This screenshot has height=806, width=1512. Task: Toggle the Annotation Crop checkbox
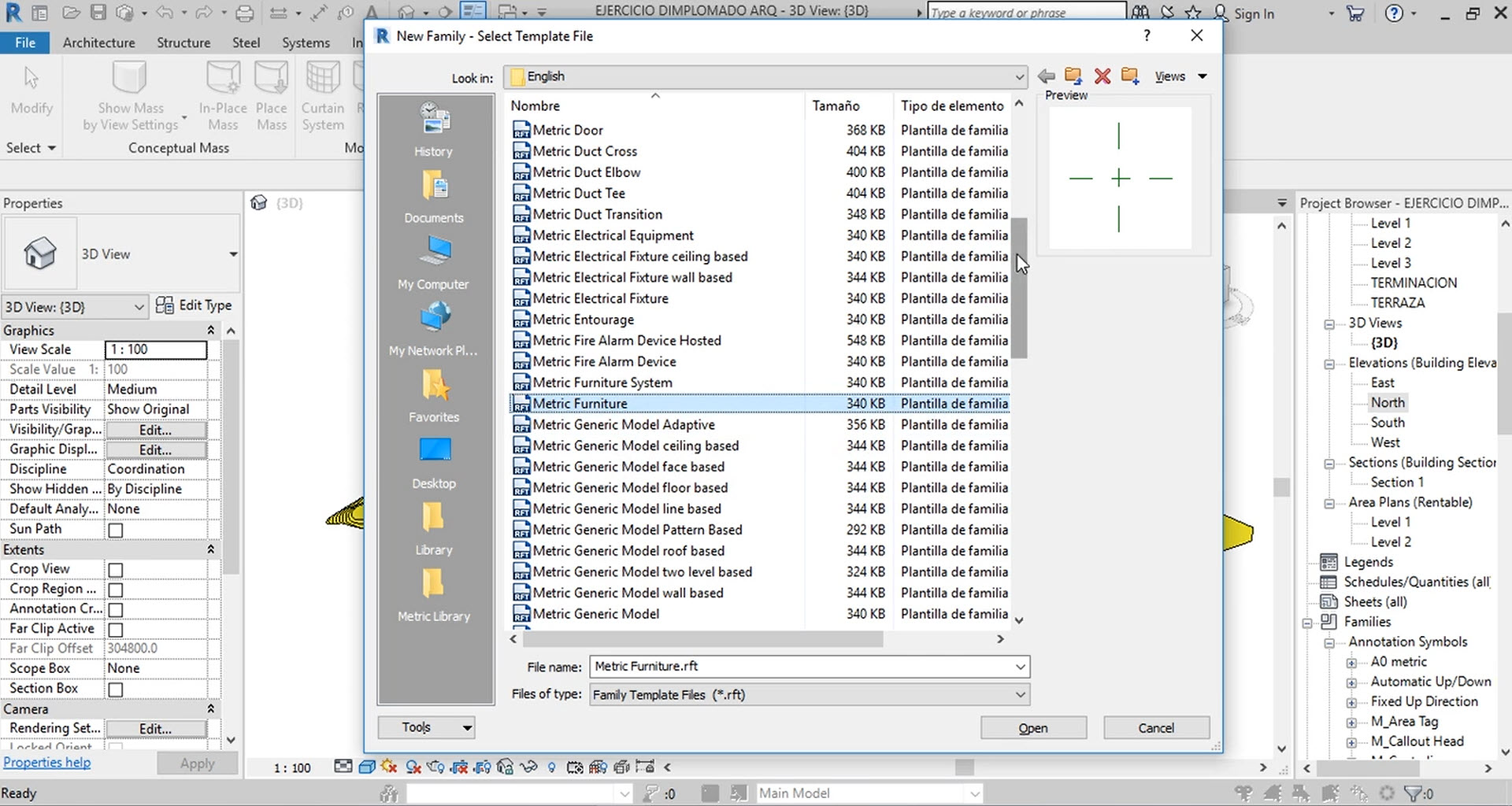click(x=116, y=610)
